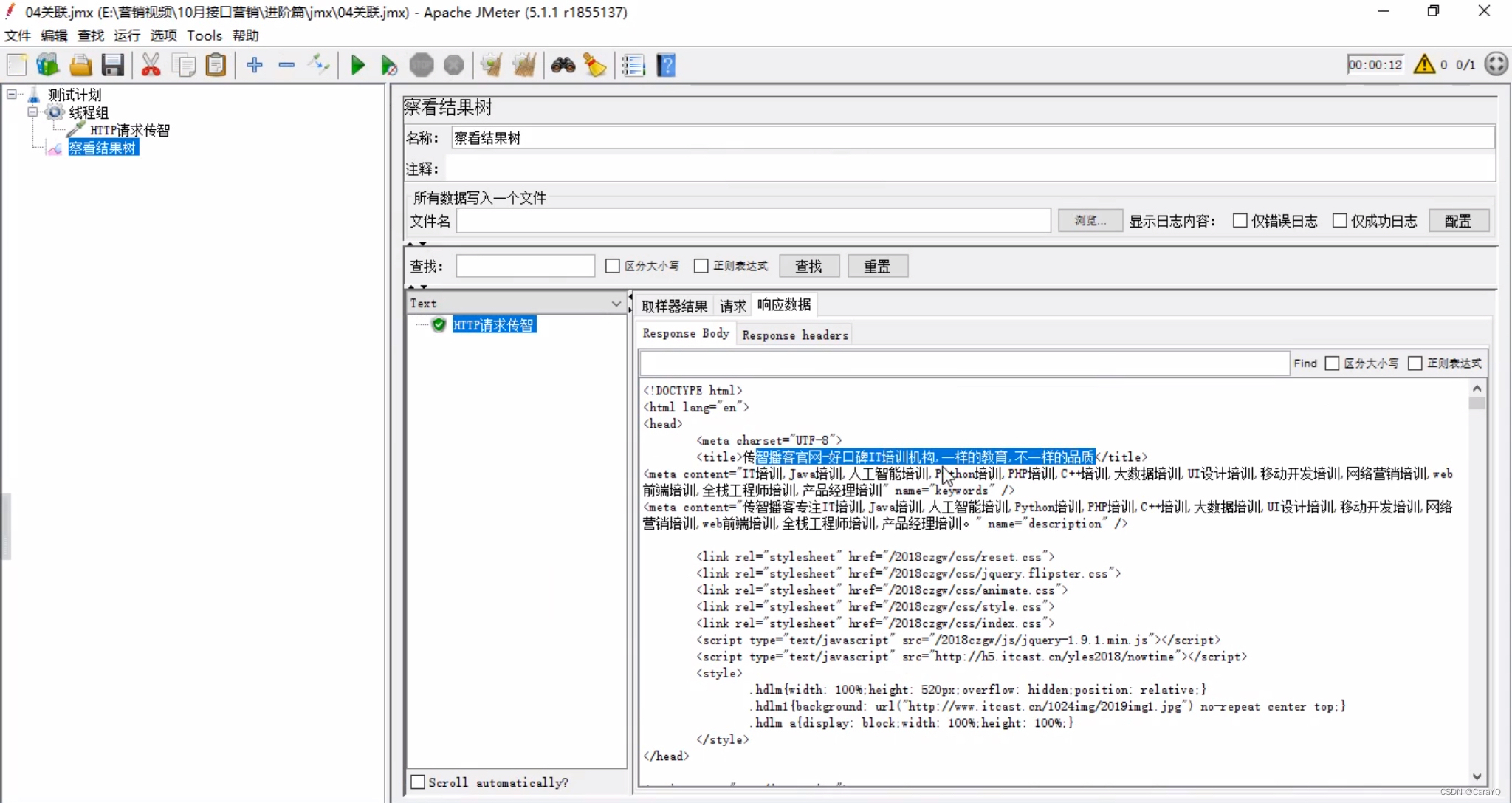
Task: Switch to 响应数据 tab
Action: pyautogui.click(x=784, y=305)
